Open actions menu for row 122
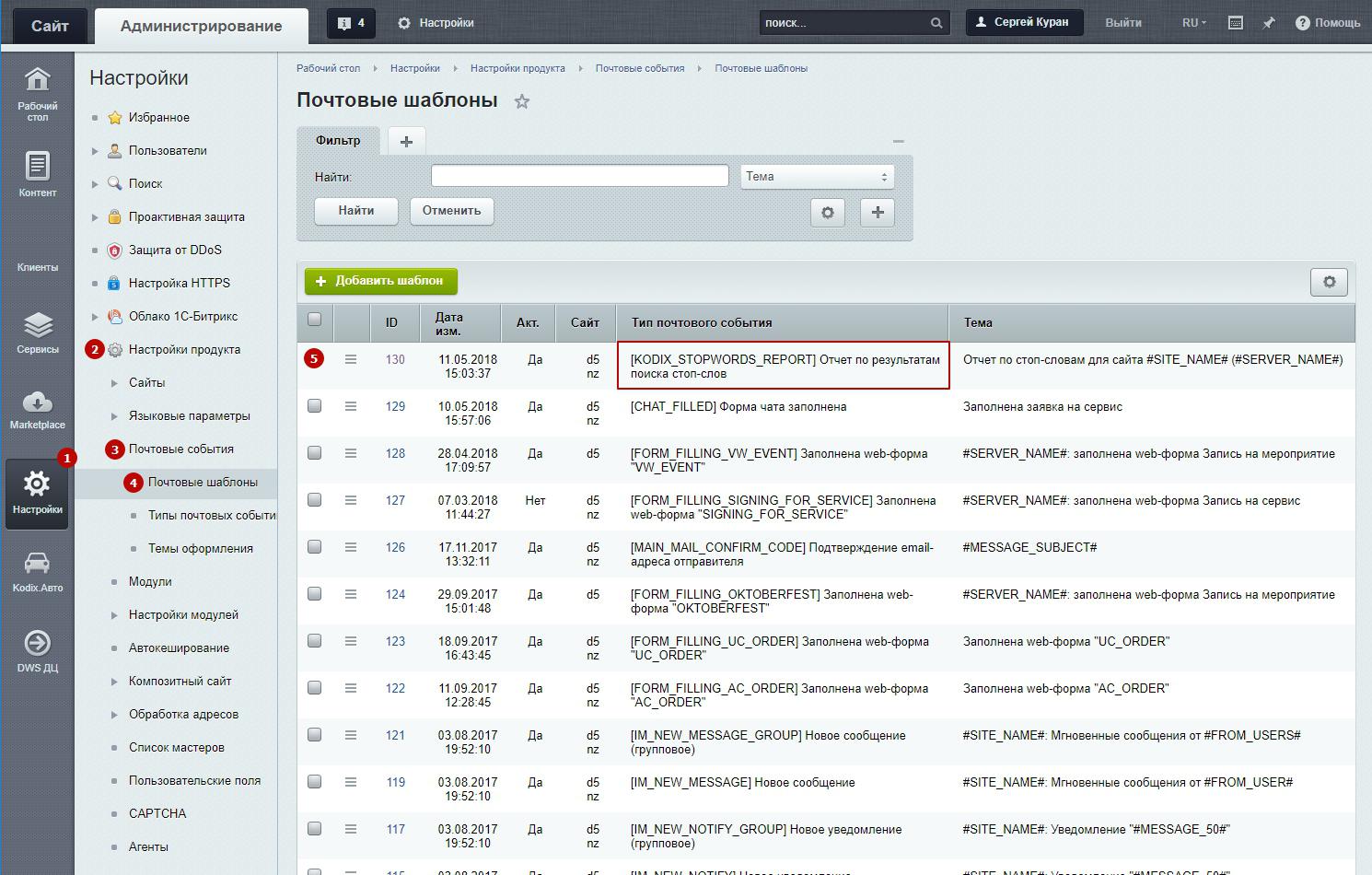The image size is (1372, 875). click(x=351, y=688)
